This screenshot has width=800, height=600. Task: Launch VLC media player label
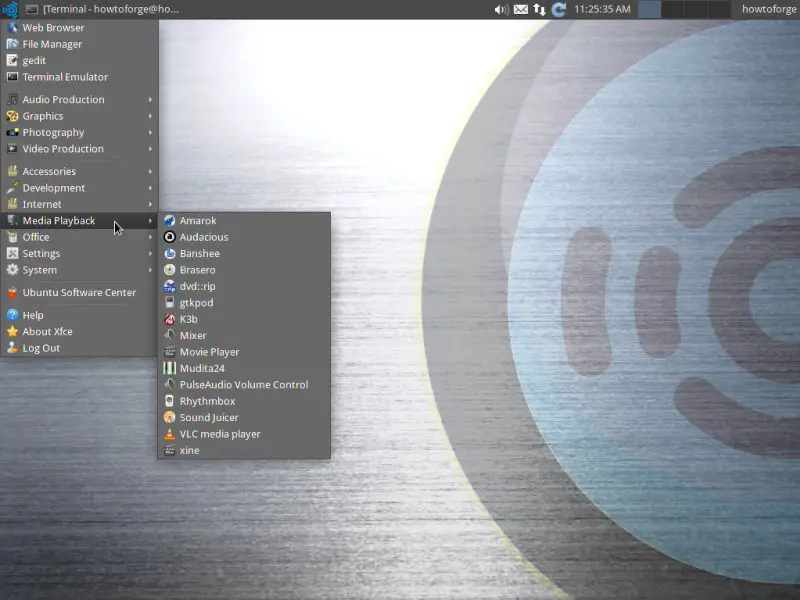(x=220, y=434)
